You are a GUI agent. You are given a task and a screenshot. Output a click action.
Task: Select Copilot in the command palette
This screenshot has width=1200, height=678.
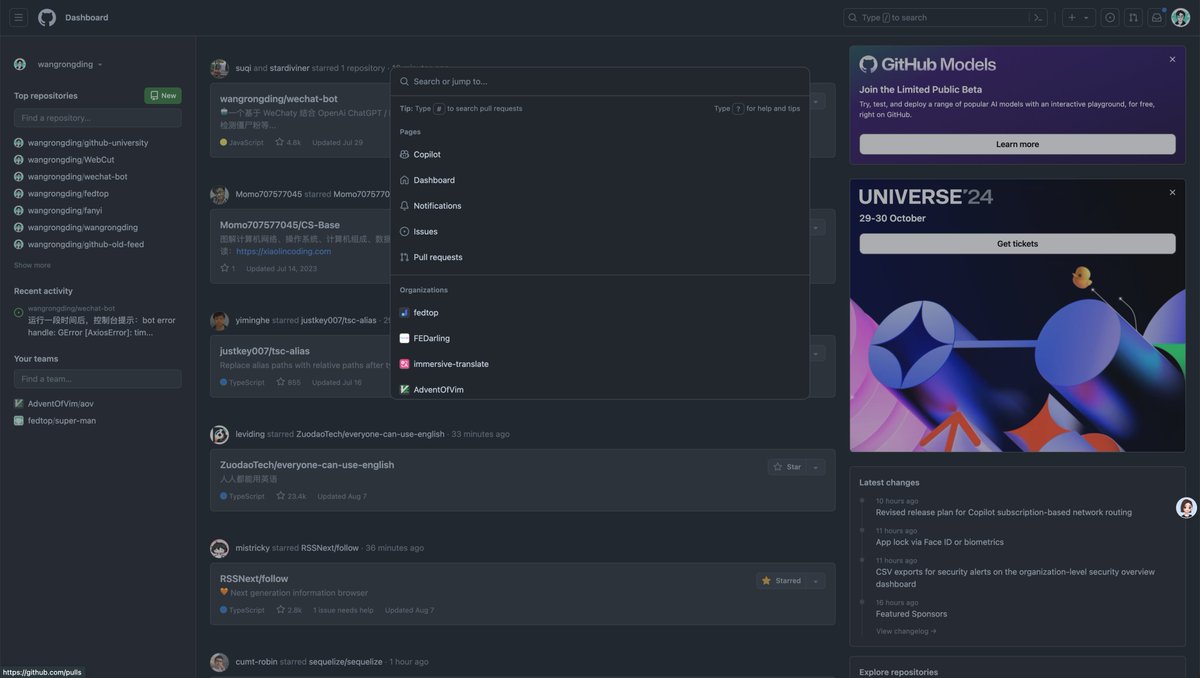(600, 154)
